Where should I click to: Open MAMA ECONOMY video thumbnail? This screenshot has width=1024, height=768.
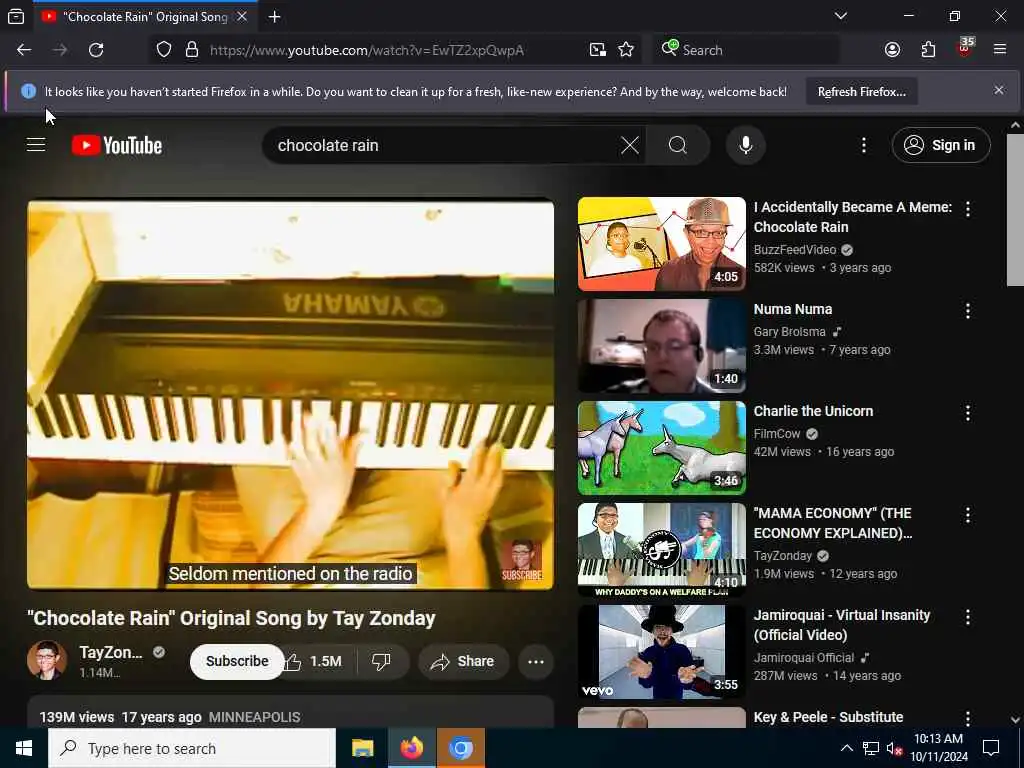(x=662, y=550)
